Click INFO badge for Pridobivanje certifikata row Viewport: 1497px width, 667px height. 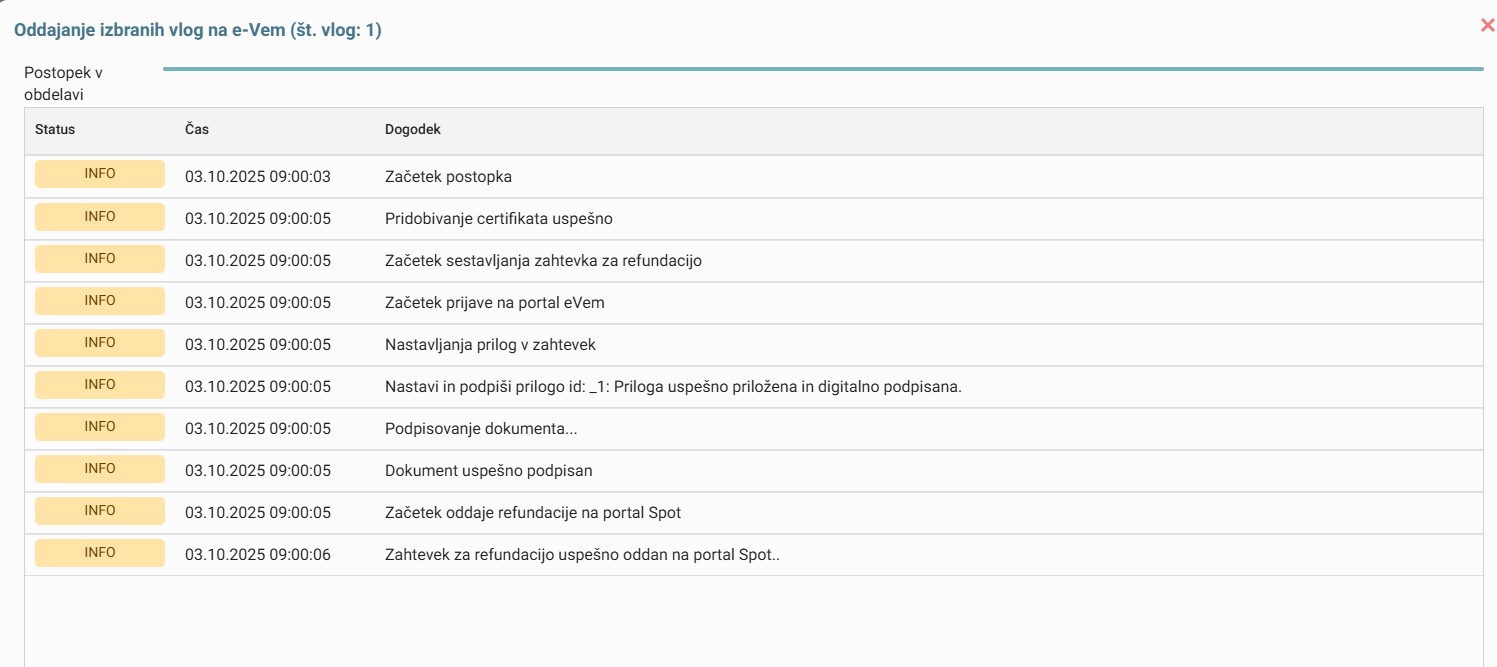(100, 217)
